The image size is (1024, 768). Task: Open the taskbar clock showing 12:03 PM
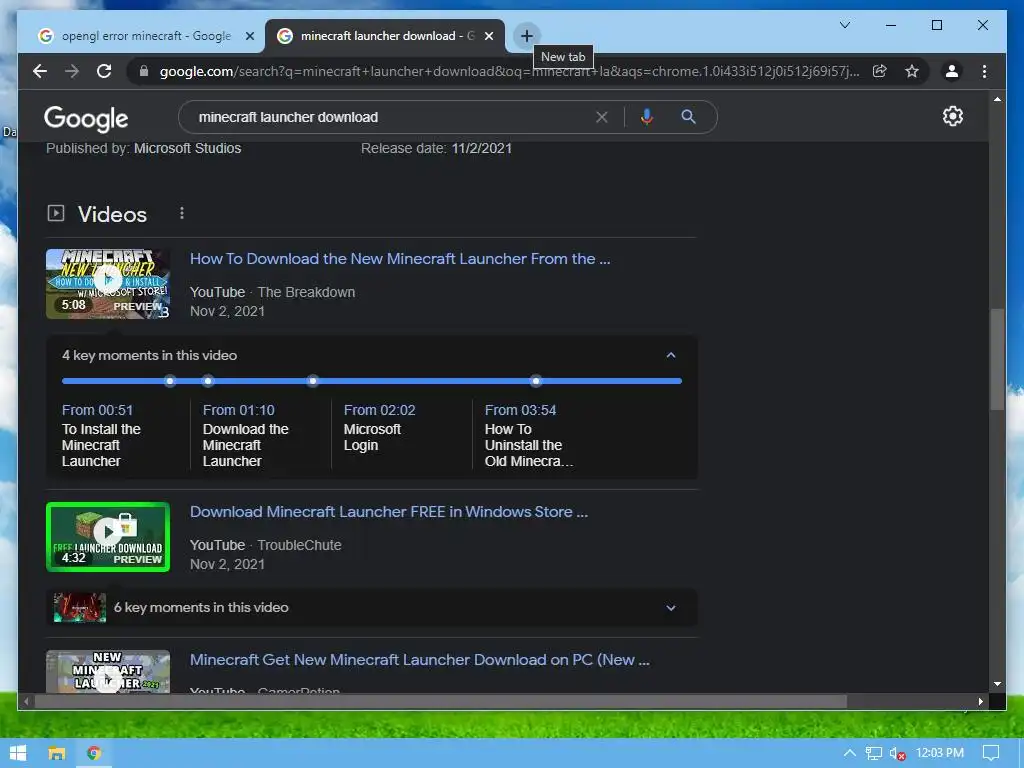click(940, 753)
